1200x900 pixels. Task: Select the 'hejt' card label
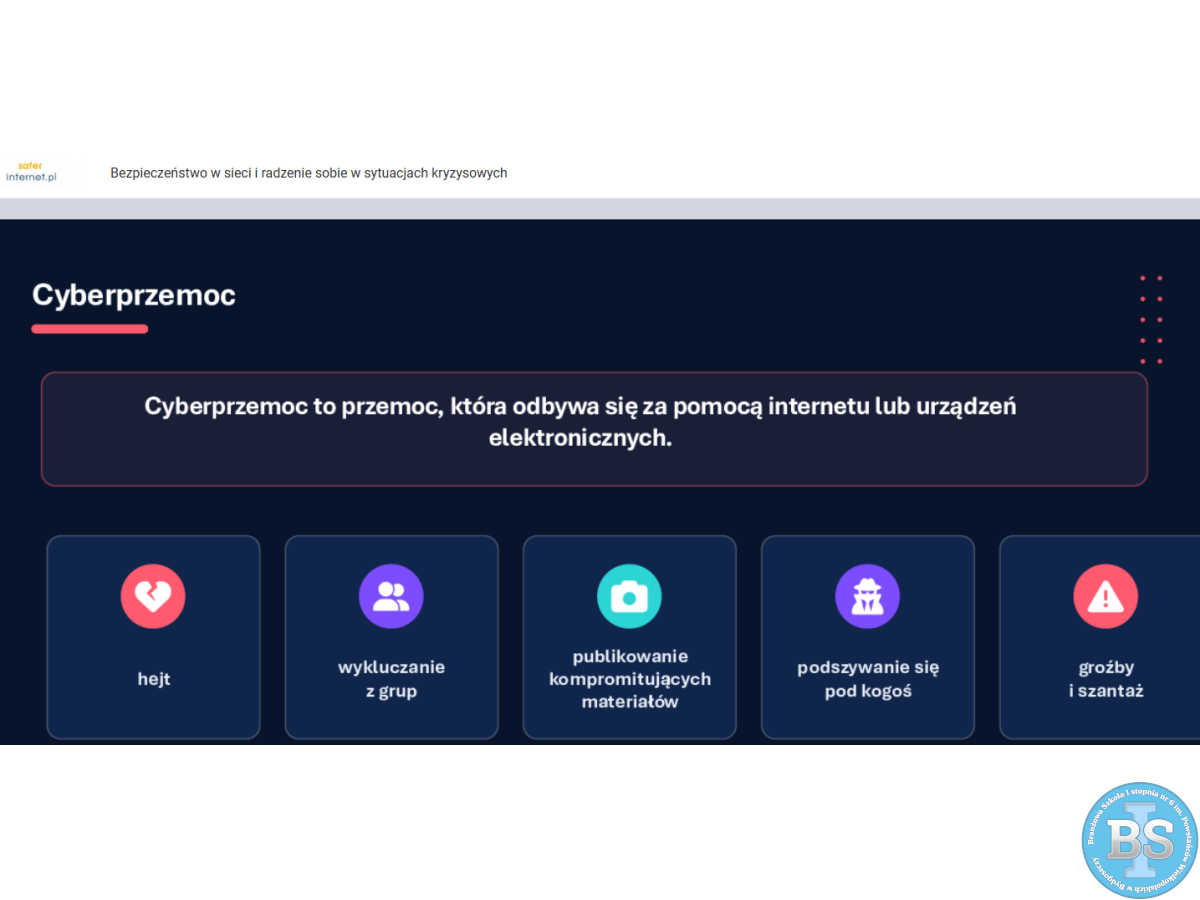[x=153, y=679]
